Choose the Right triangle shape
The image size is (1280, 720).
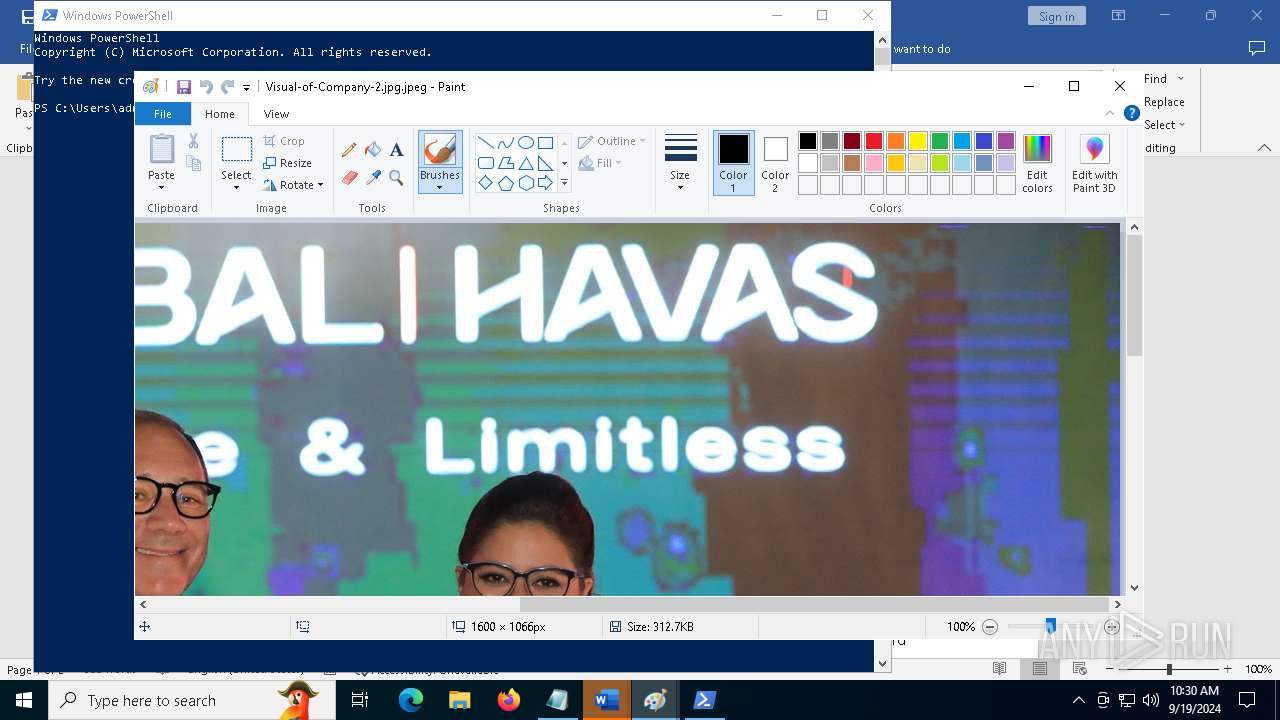tap(545, 163)
